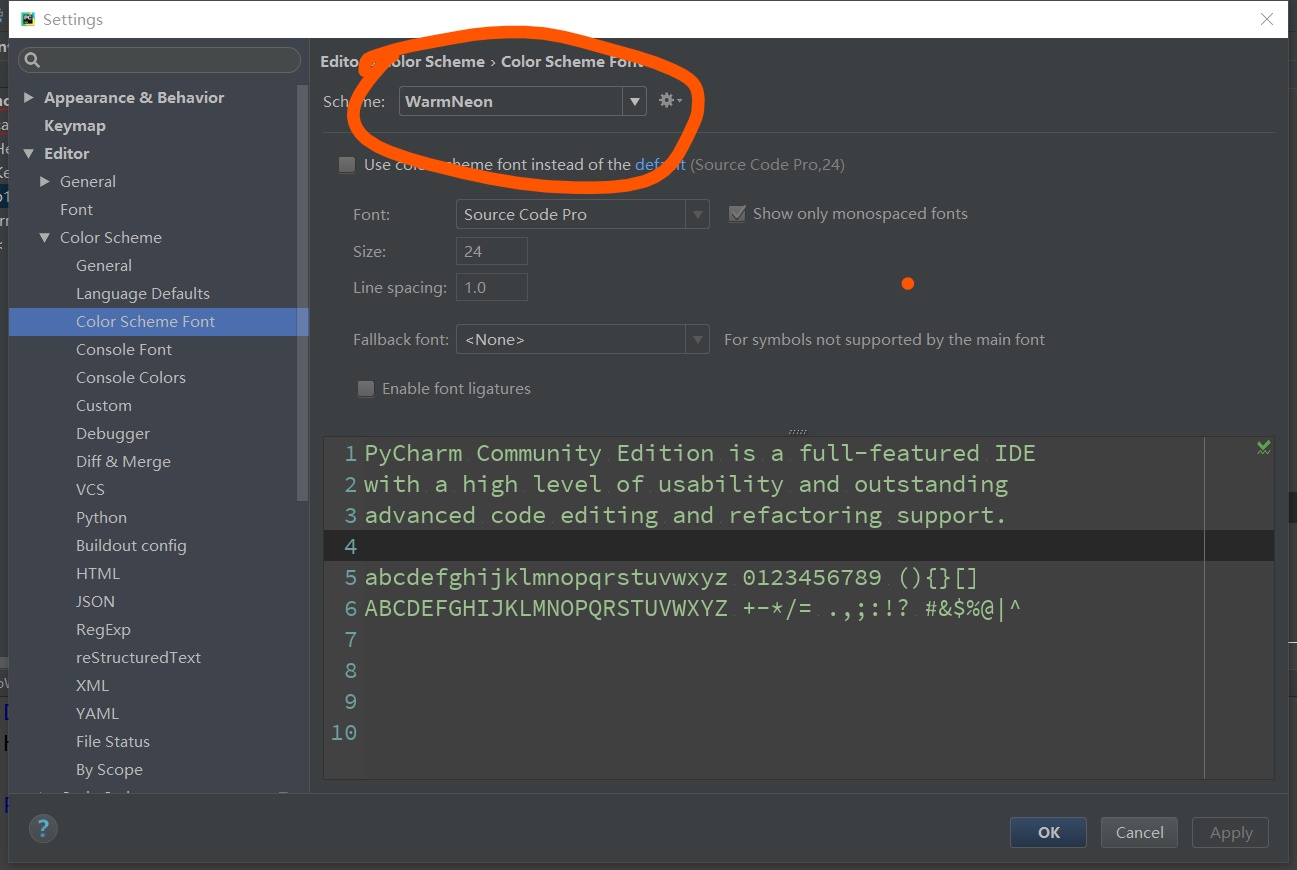Screen dimensions: 1297x870
Task: Click the settings tree vertical scrollbar
Action: coord(303,292)
